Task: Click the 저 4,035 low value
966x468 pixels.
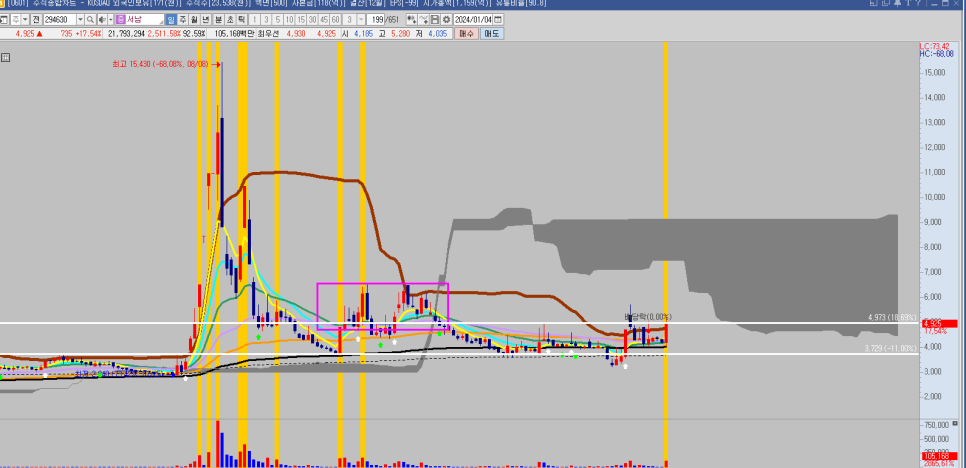Action: [432, 34]
